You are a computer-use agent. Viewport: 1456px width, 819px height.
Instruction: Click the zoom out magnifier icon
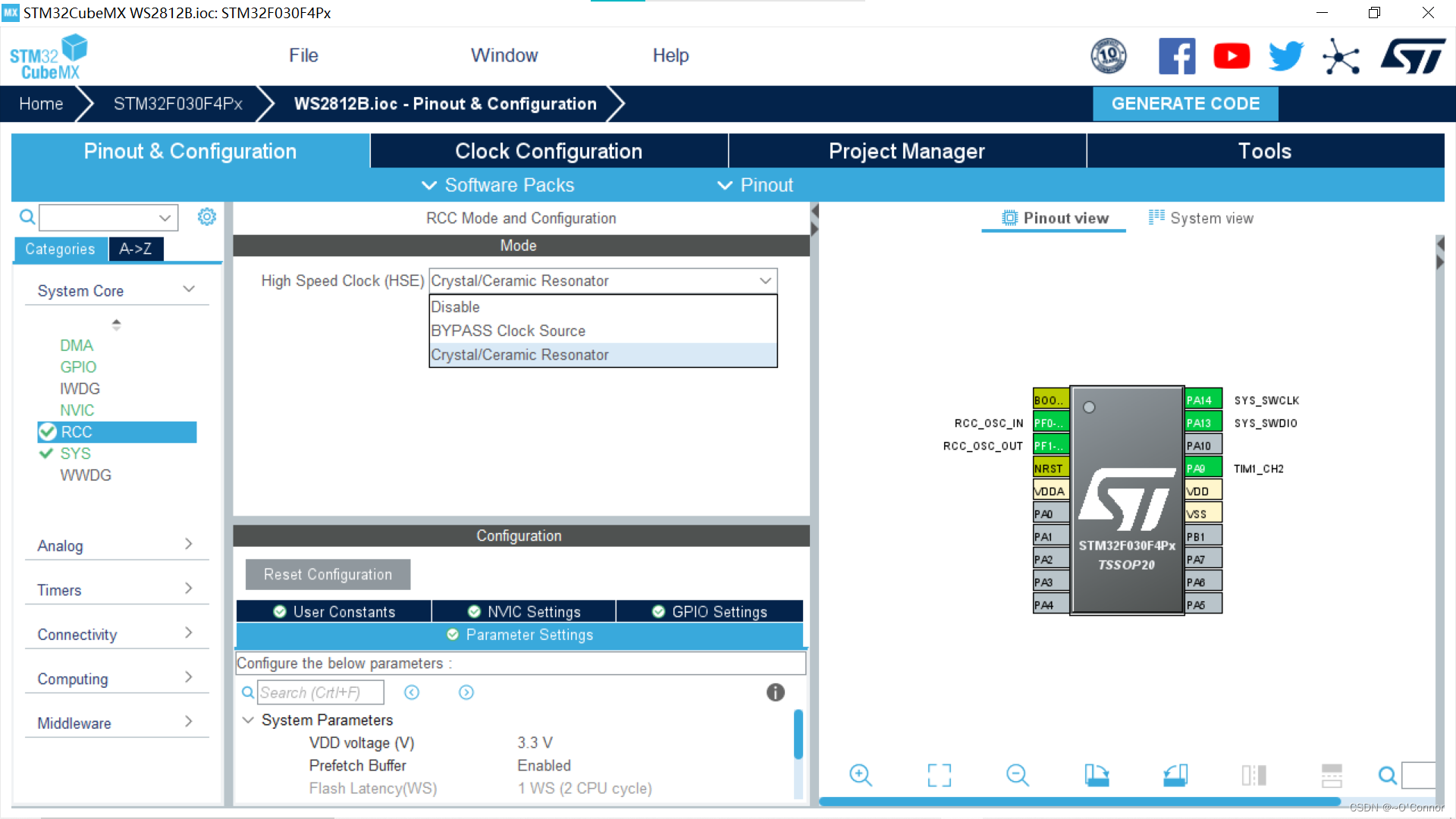1017,775
